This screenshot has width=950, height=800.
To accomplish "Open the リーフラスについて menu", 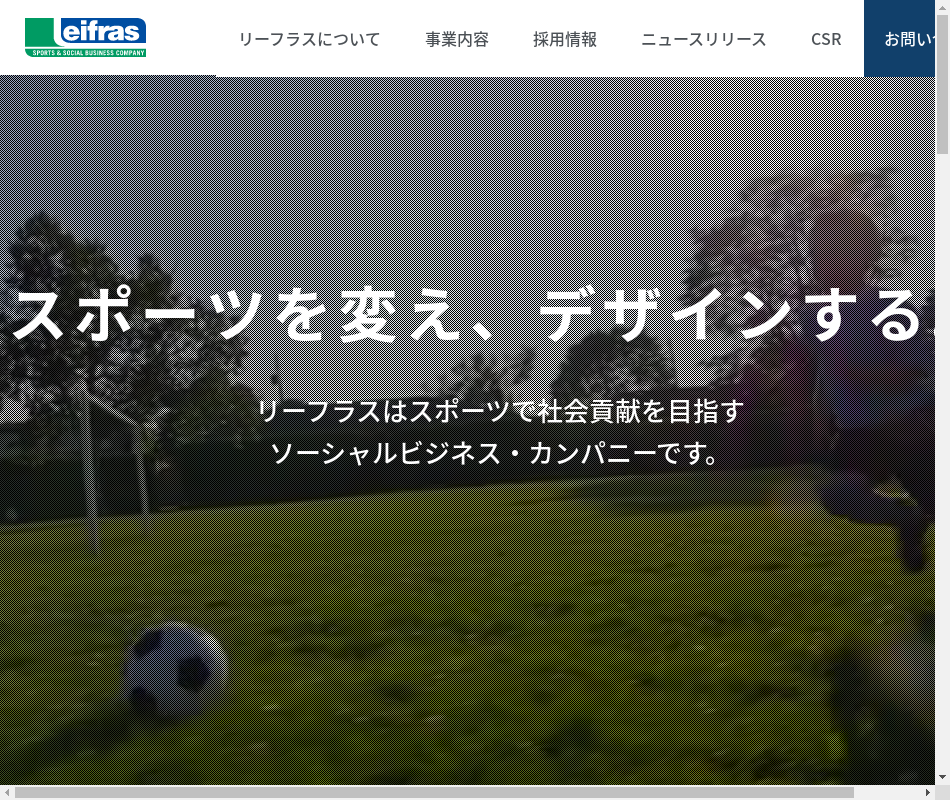I will click(x=309, y=39).
